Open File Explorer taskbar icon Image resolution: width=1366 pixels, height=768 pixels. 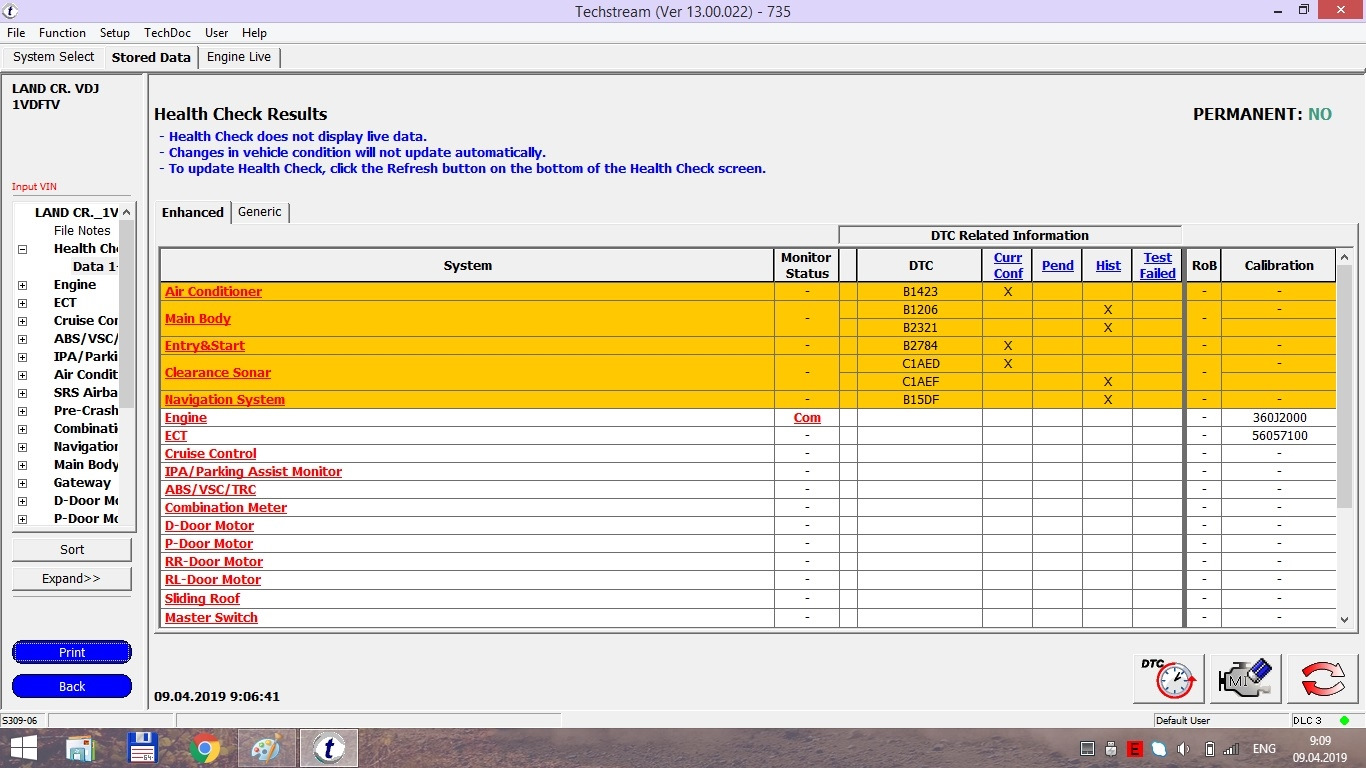(x=80, y=748)
